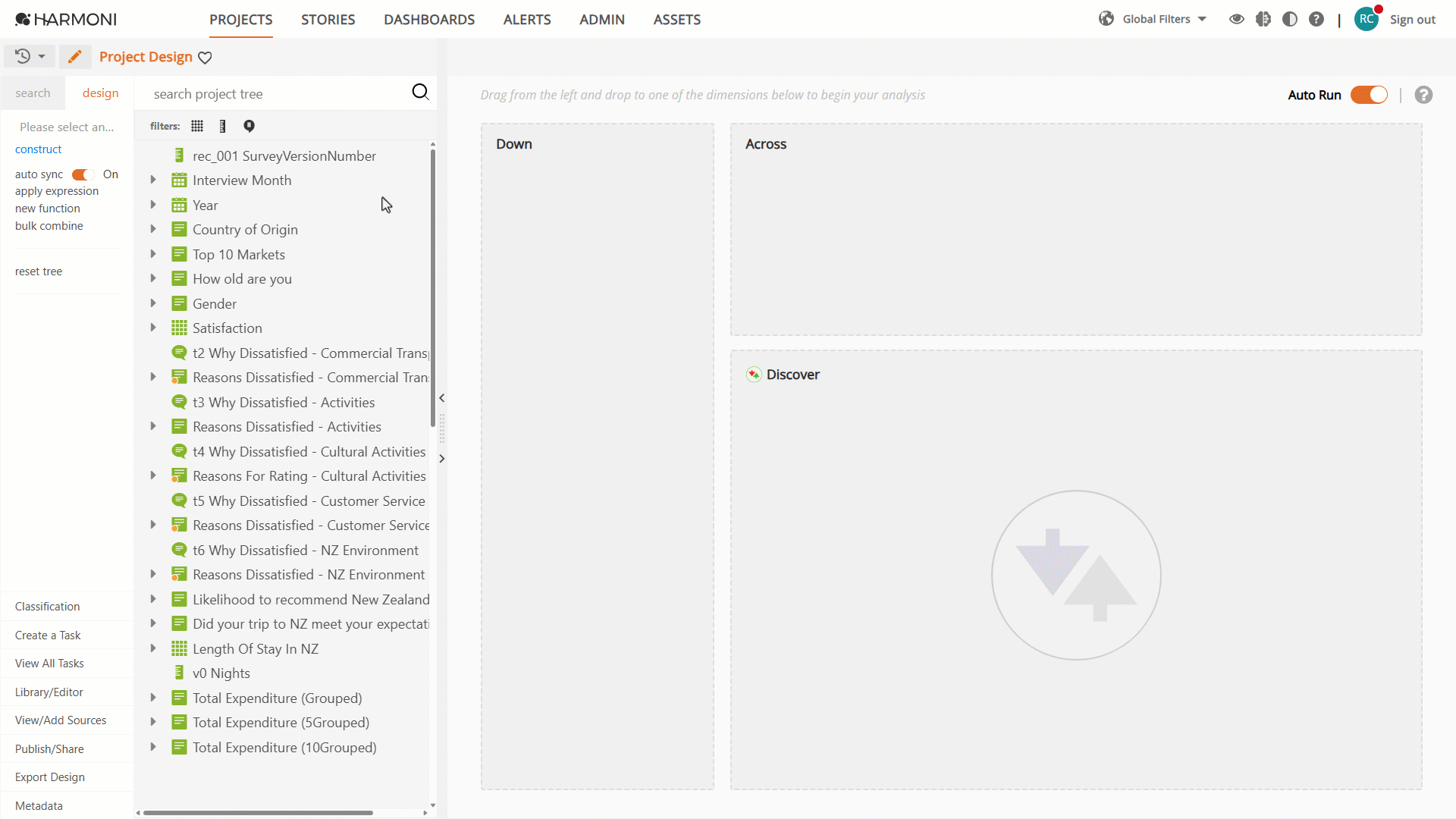Open help from header question mark

click(x=1316, y=19)
